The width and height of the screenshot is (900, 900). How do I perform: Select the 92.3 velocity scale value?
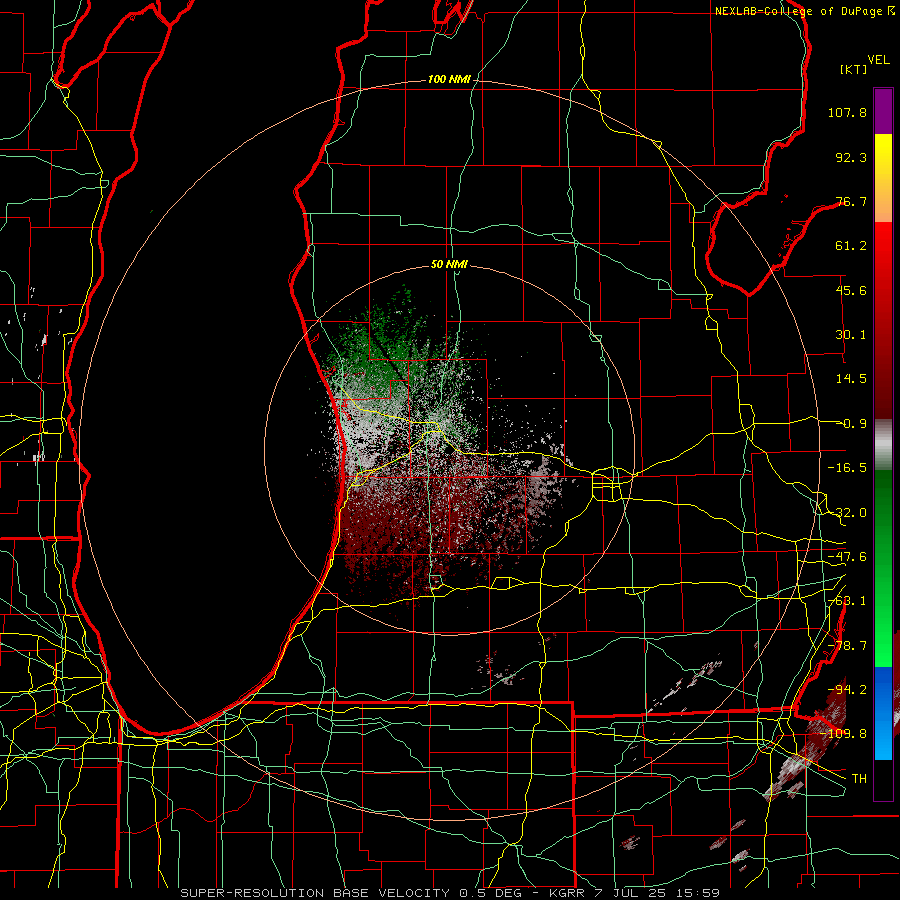point(851,157)
